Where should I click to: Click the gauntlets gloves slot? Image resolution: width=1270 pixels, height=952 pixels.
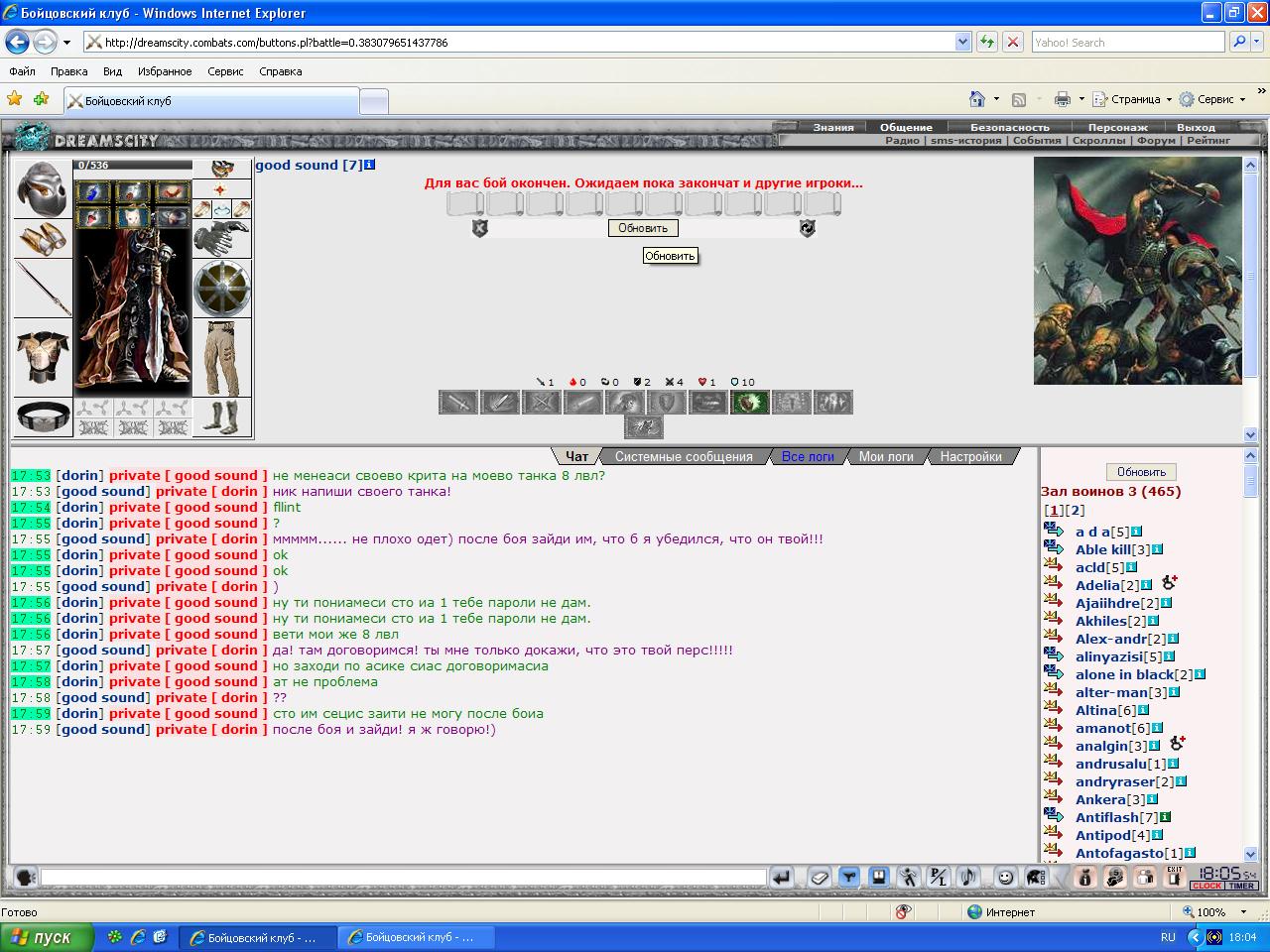click(221, 239)
